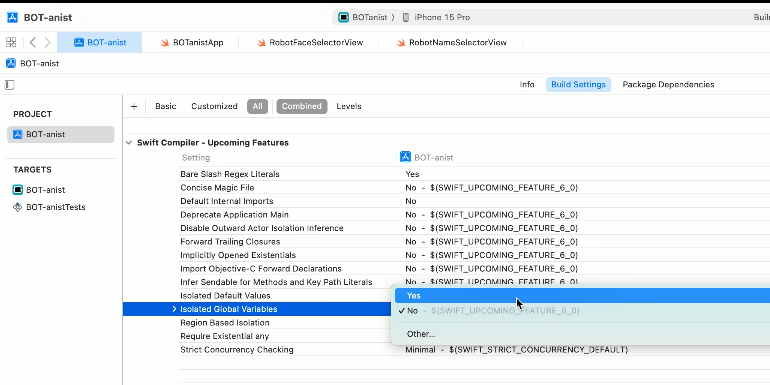Click Import Objective-C Forward Declarations setting

click(260, 269)
